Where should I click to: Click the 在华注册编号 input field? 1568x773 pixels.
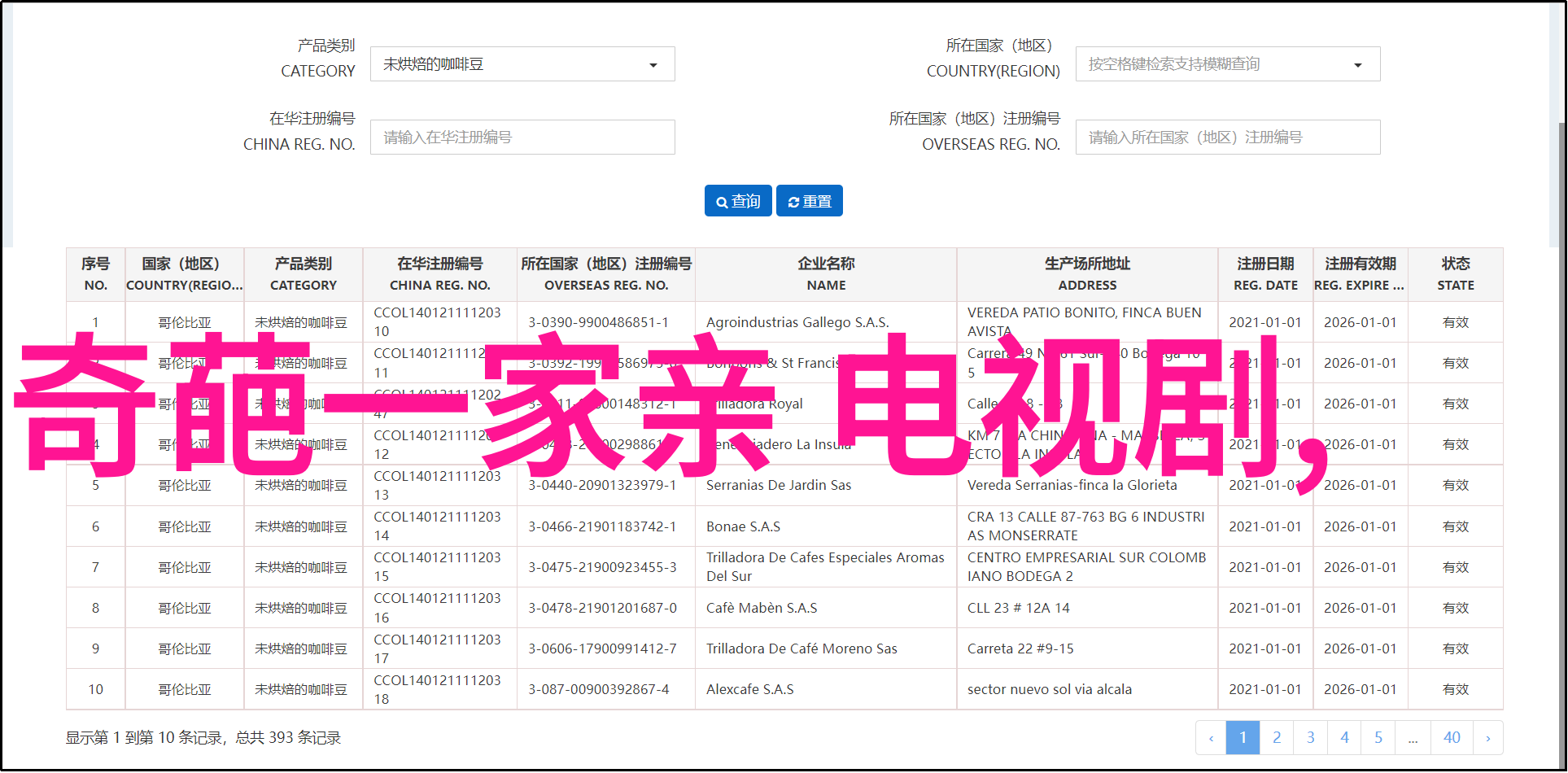pyautogui.click(x=522, y=138)
